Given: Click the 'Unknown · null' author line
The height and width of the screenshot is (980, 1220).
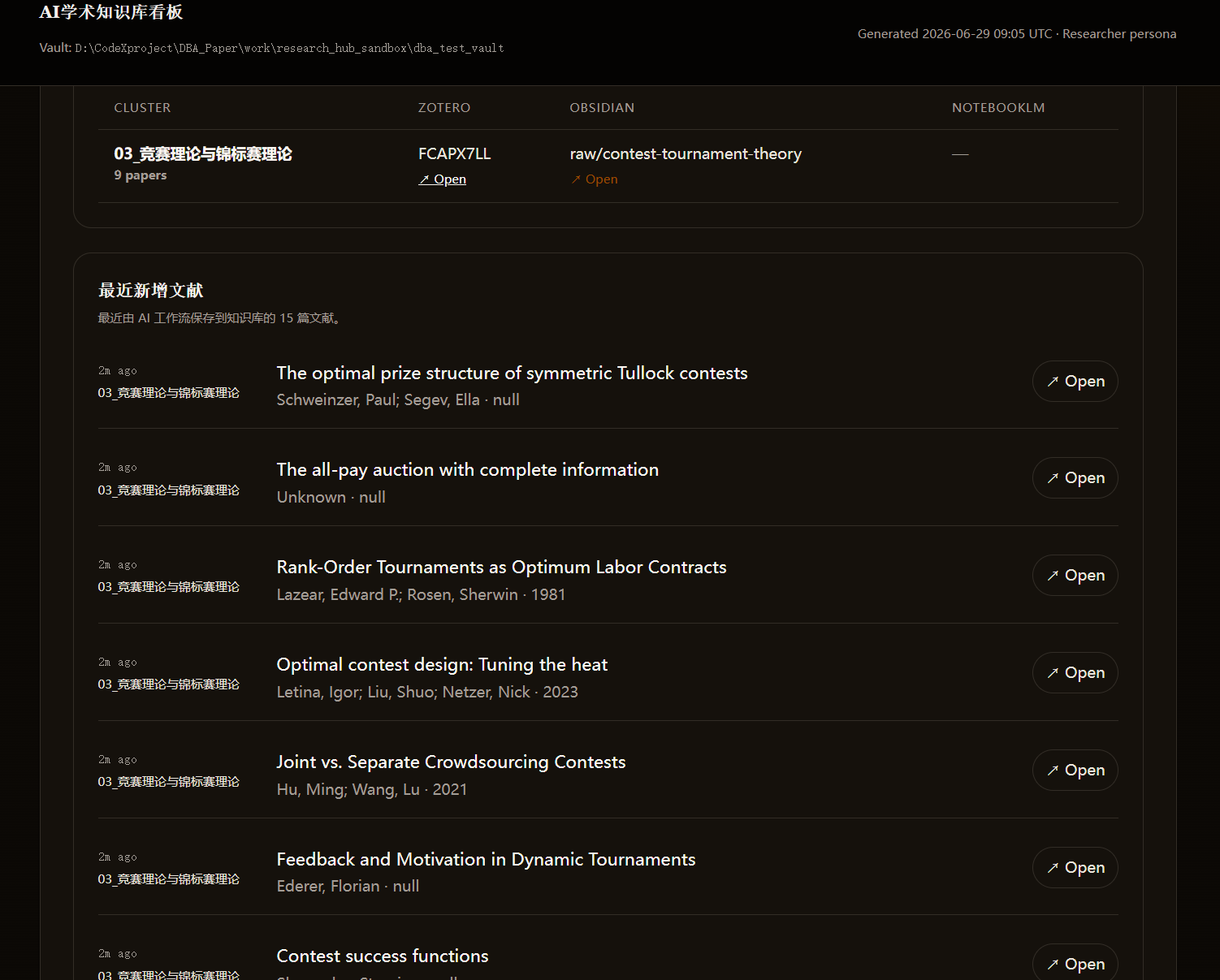Looking at the screenshot, I should pyautogui.click(x=331, y=498).
